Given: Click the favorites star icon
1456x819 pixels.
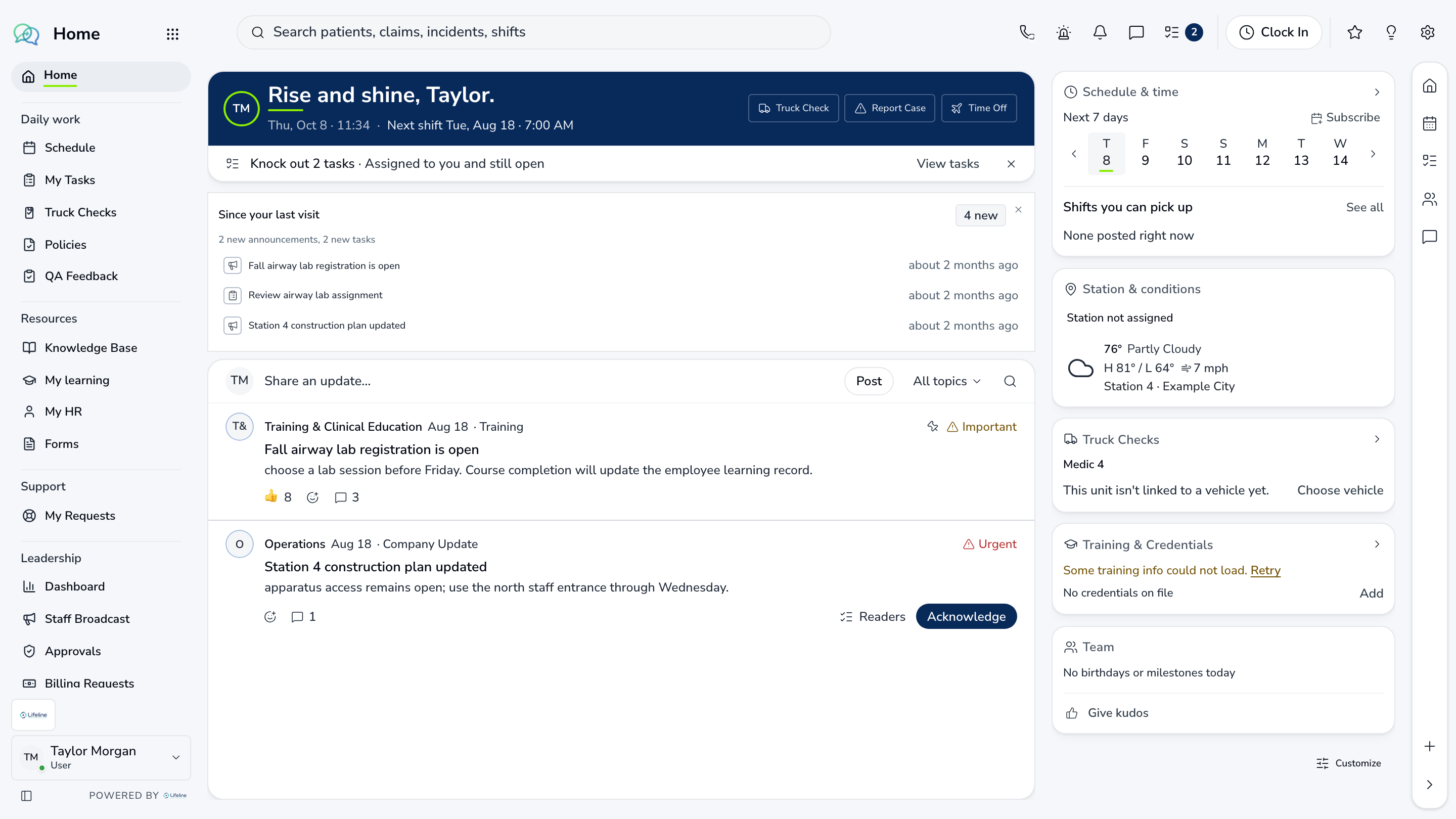Looking at the screenshot, I should tap(1355, 32).
